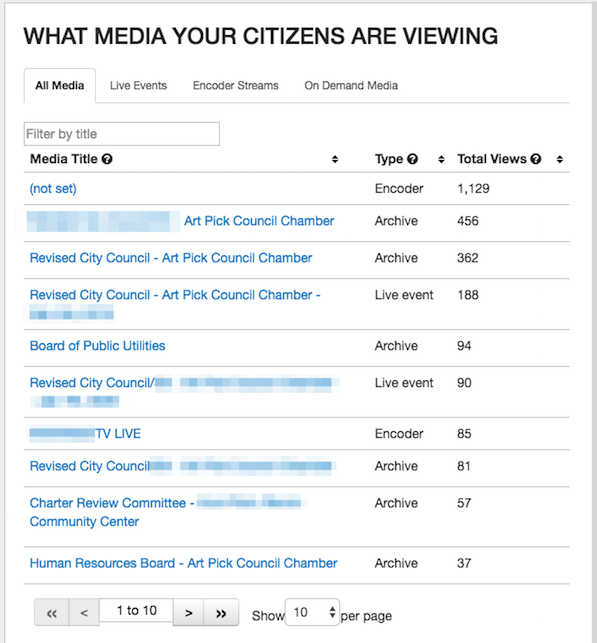Open the Show 10 per page dropdown

312,612
